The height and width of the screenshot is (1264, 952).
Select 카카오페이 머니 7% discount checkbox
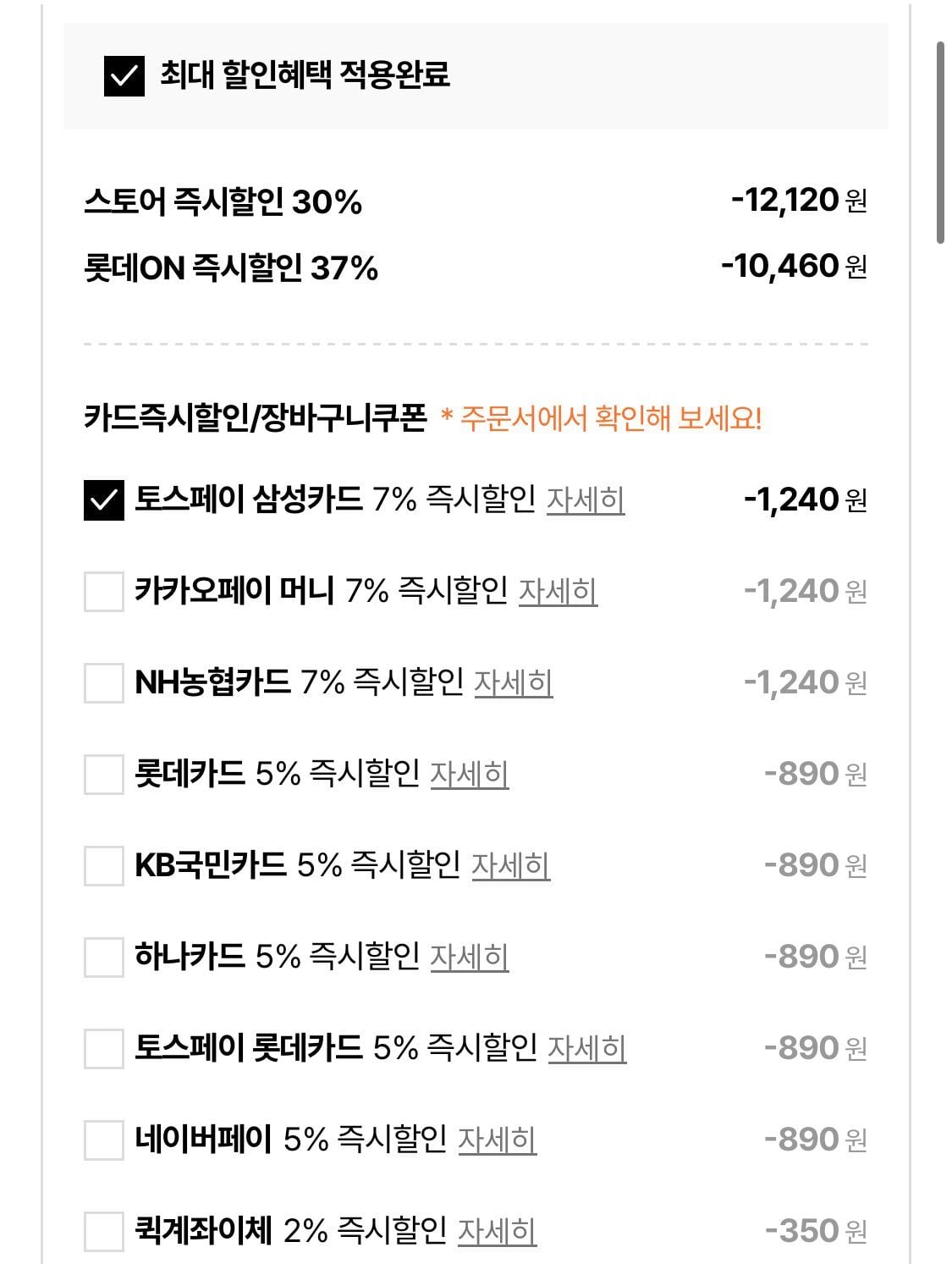[x=103, y=591]
